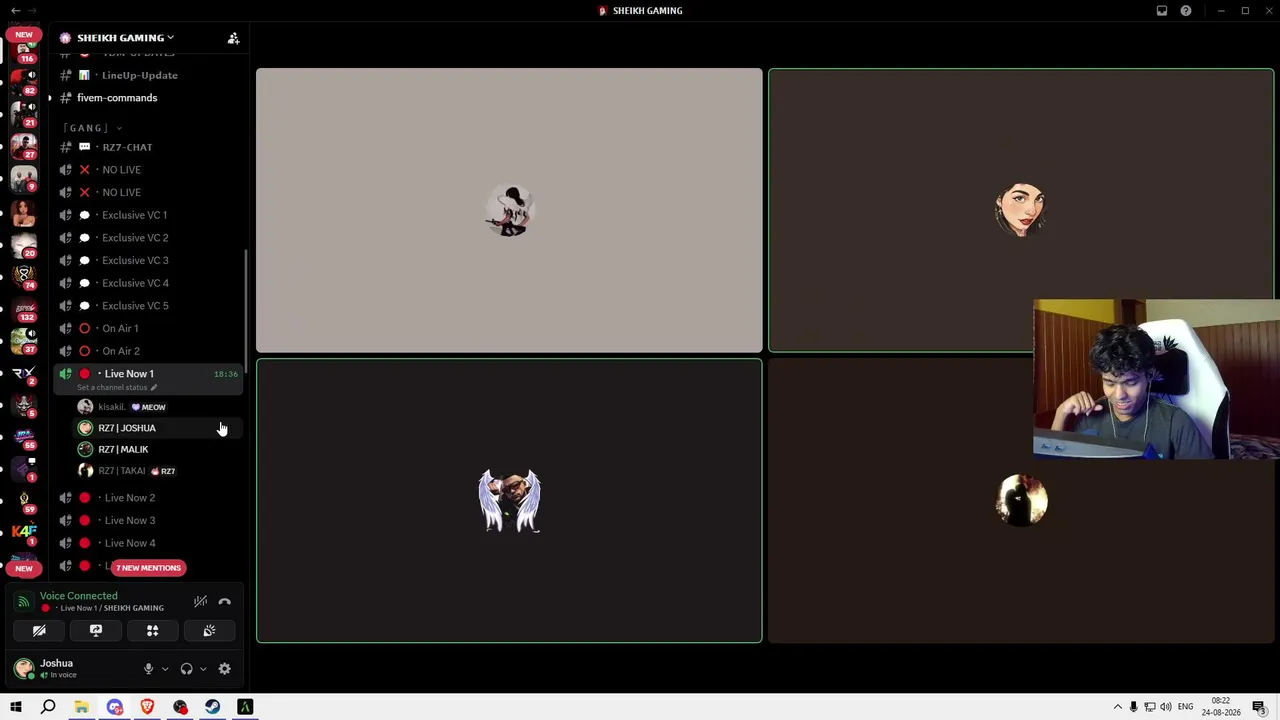Set a channel status for Live Now 1
The height and width of the screenshot is (720, 1280).
117,388
